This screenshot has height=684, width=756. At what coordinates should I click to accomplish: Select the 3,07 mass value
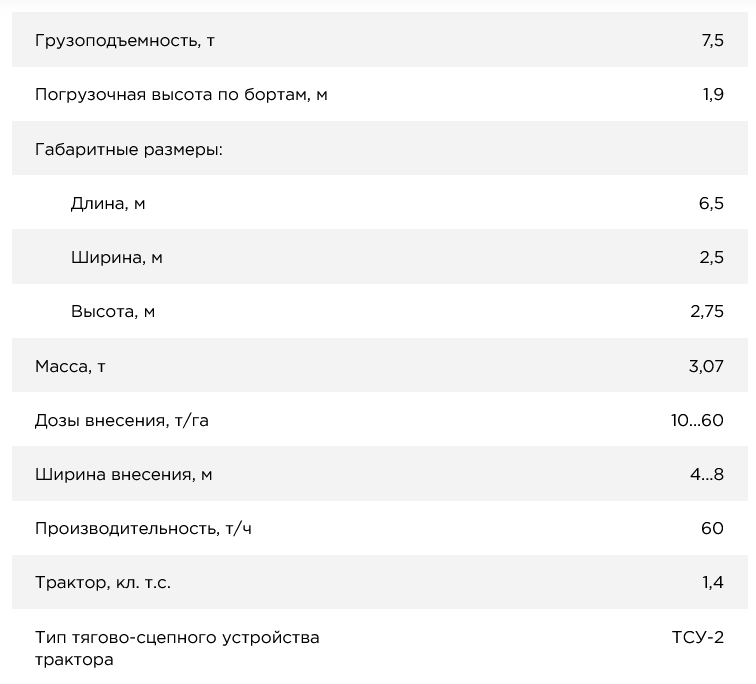click(x=705, y=366)
